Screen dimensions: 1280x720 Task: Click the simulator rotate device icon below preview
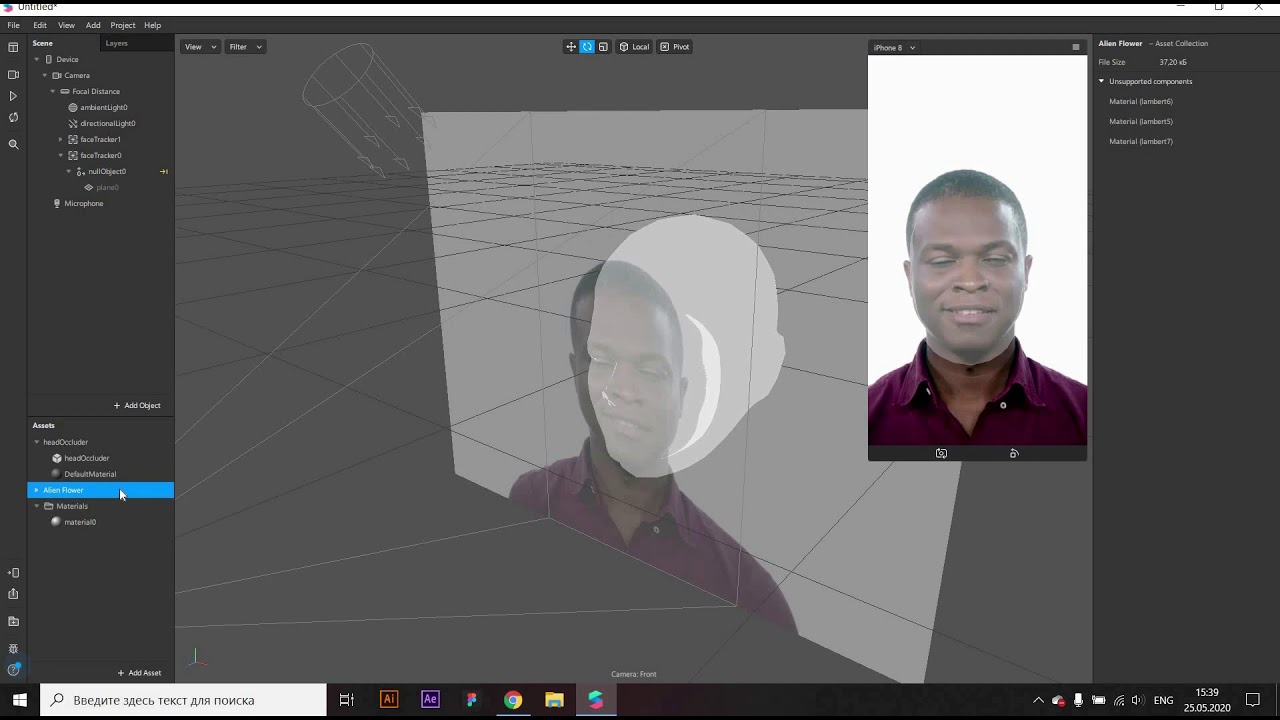[1014, 453]
